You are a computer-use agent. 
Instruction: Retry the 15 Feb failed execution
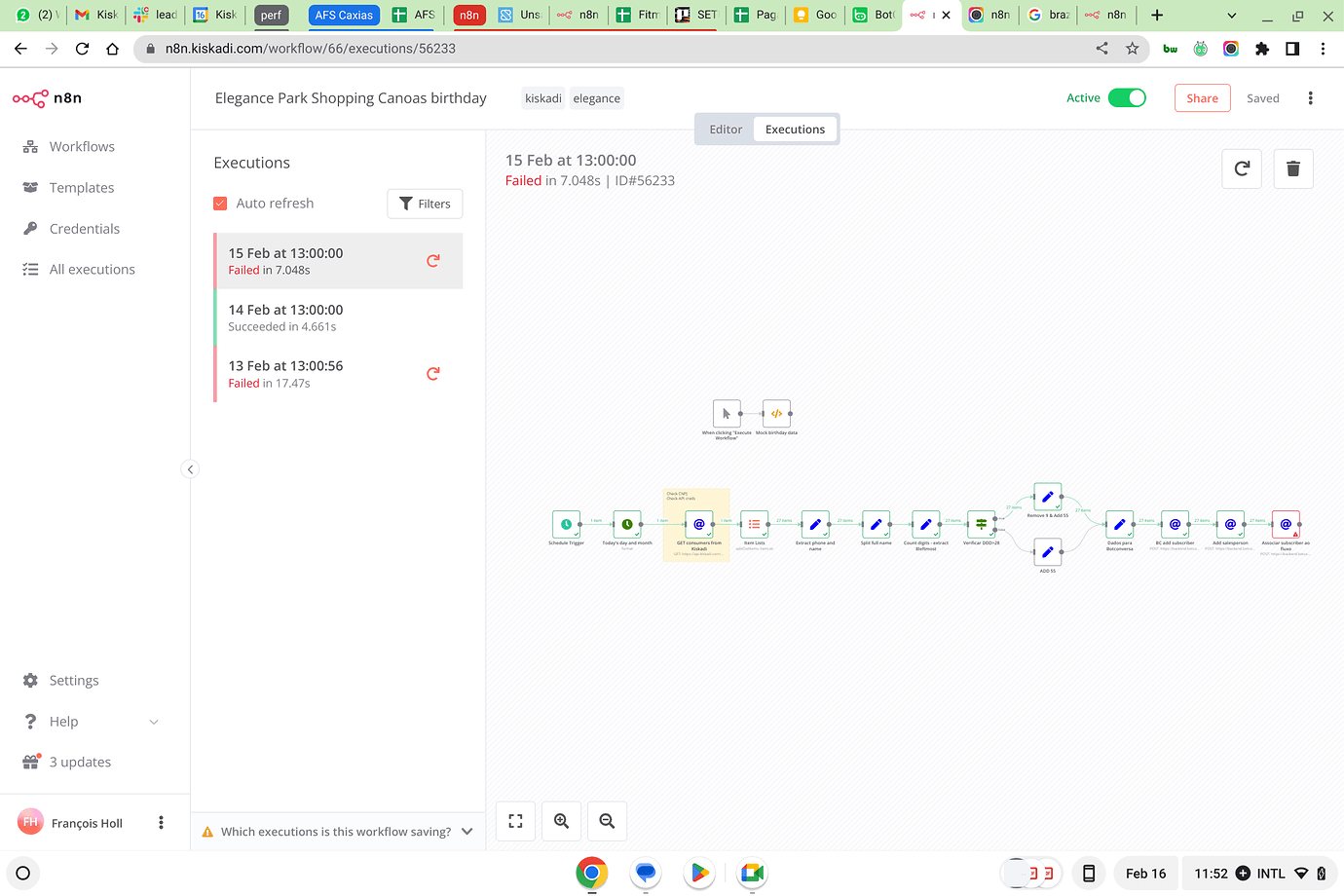(432, 260)
